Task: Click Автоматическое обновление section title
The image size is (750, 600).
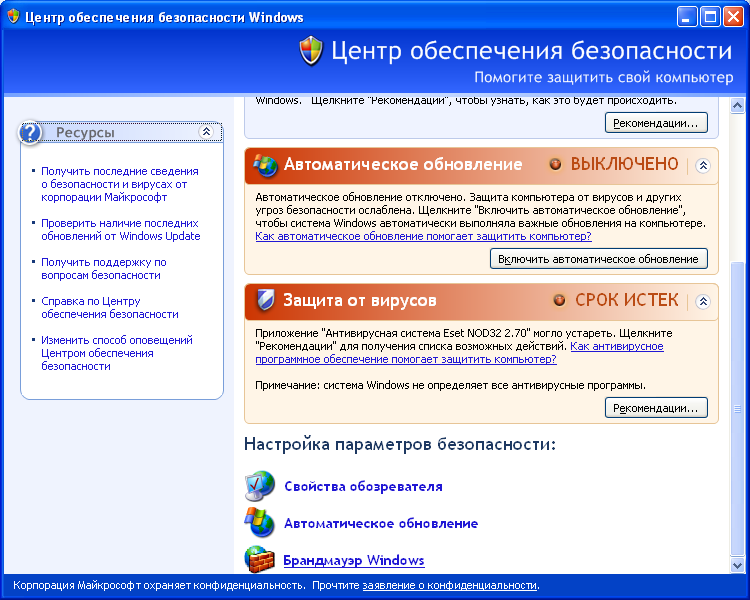Action: [x=403, y=165]
